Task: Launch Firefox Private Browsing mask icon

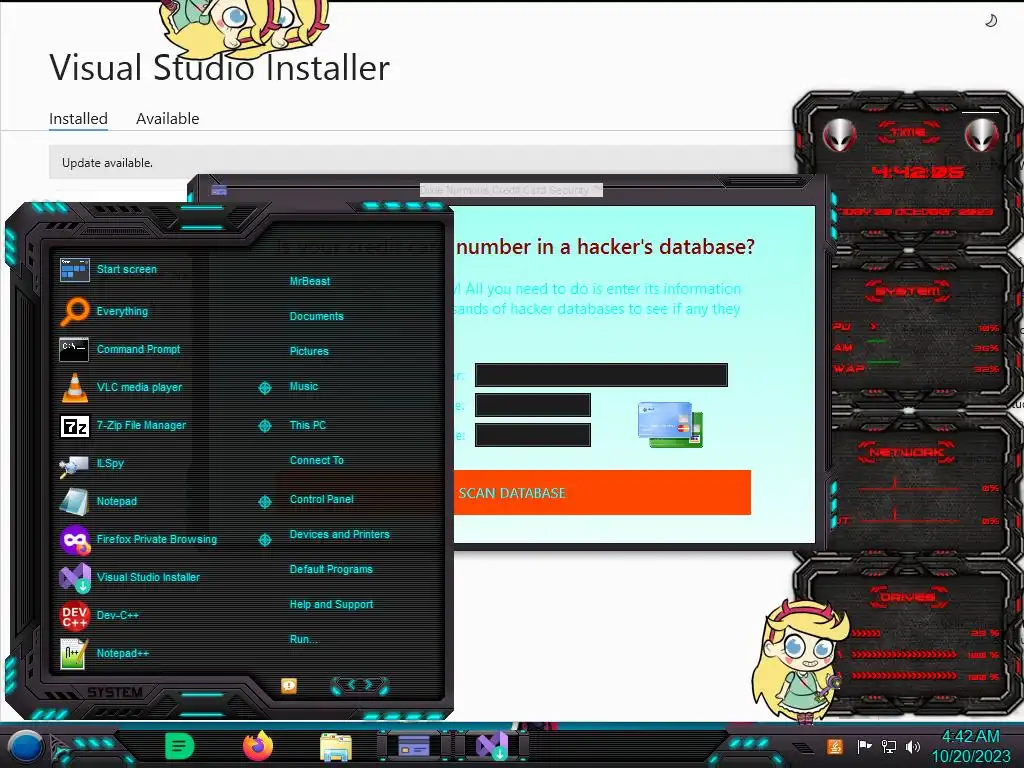Action: [x=74, y=539]
